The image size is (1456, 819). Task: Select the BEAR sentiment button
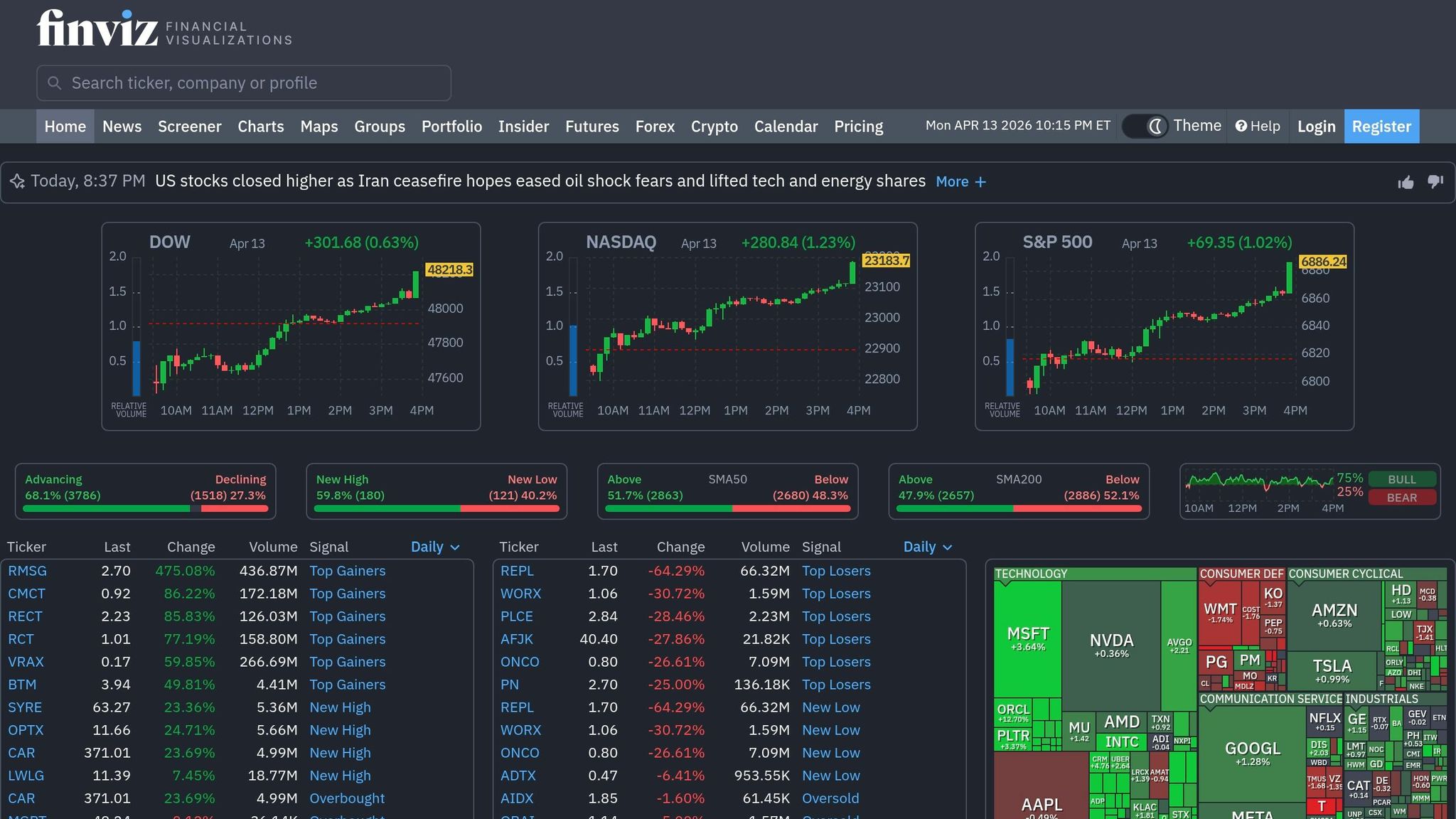(1402, 498)
